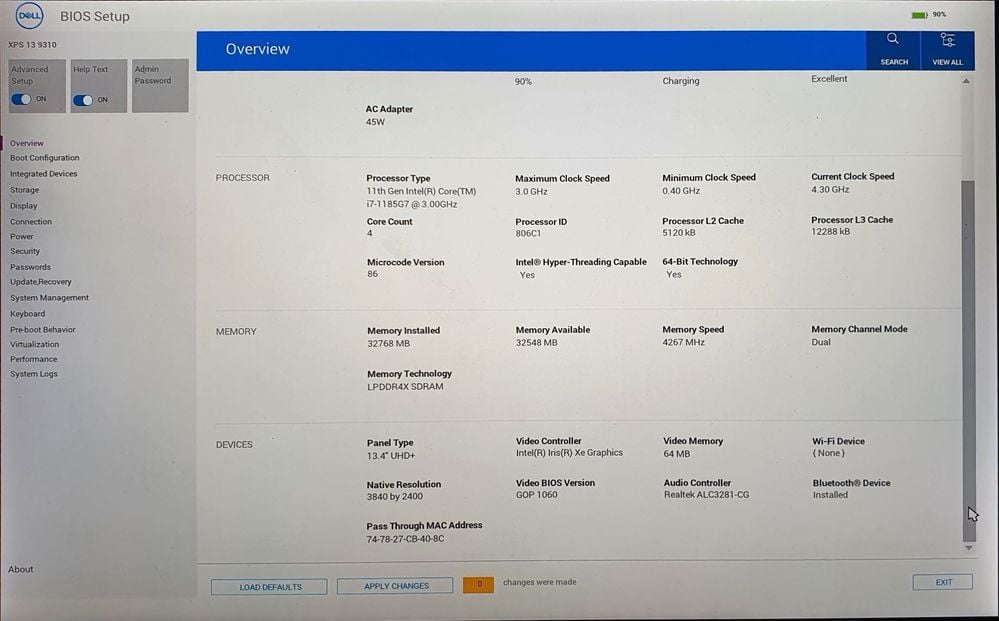Click the Processor ID 806C1 value
The height and width of the screenshot is (621, 999).
tap(528, 234)
